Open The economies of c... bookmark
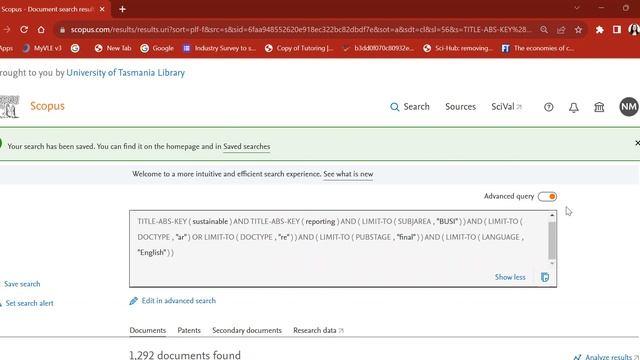This screenshot has height=360, width=640. click(x=538, y=48)
